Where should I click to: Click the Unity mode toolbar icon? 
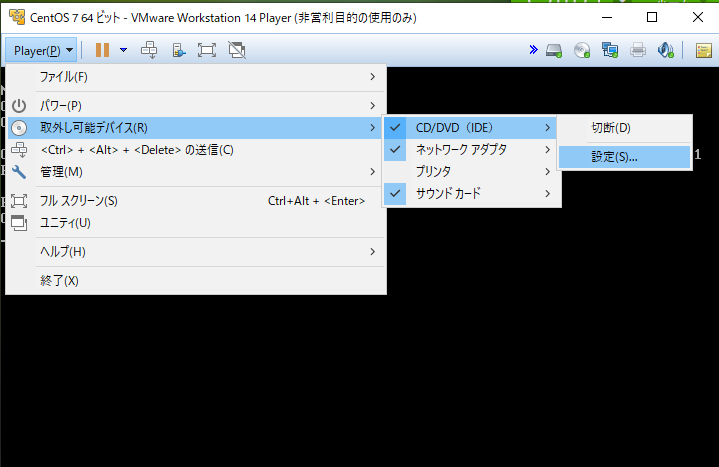click(237, 50)
